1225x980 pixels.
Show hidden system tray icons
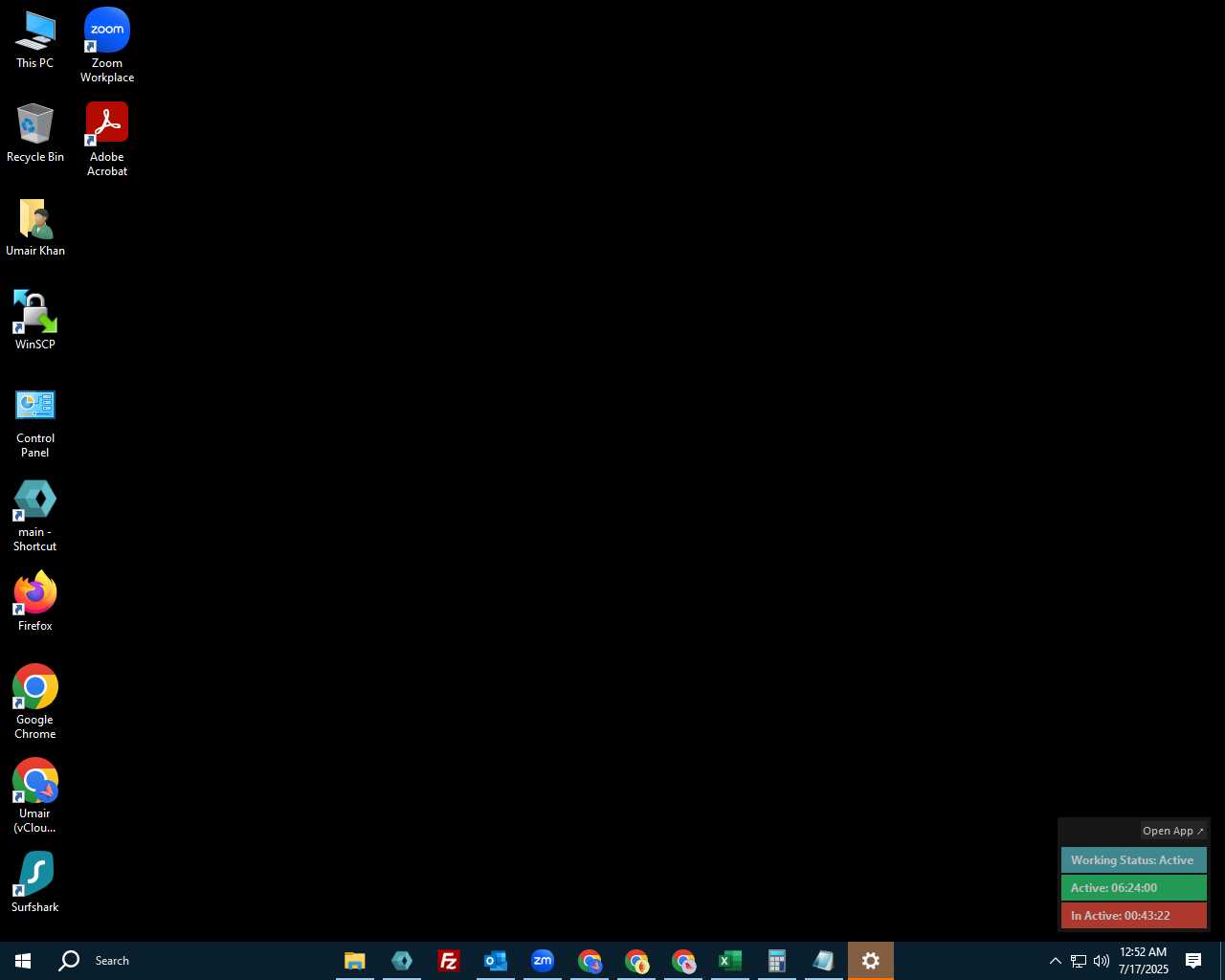pyautogui.click(x=1056, y=961)
